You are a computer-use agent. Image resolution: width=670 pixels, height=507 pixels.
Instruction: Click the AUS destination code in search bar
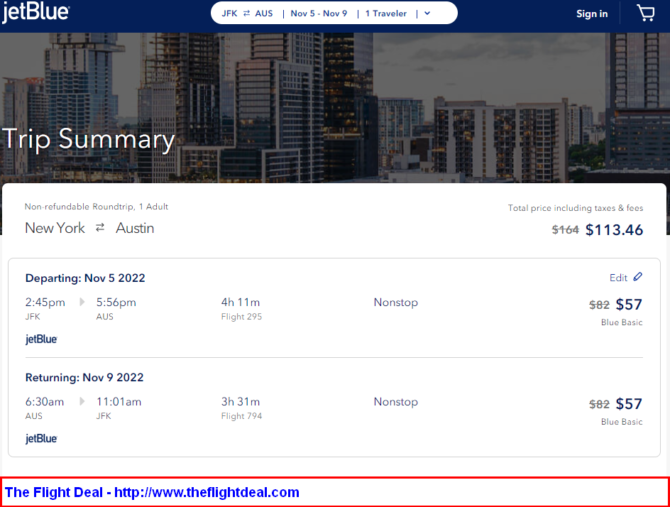click(x=264, y=13)
